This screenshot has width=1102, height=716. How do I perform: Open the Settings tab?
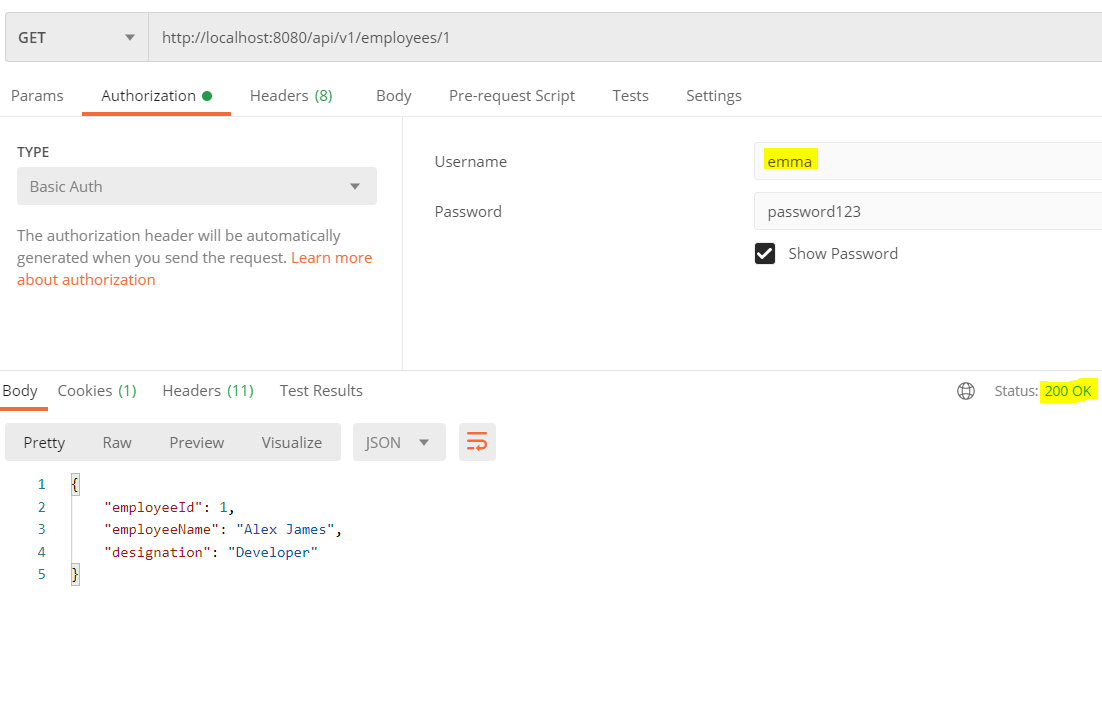pos(713,96)
